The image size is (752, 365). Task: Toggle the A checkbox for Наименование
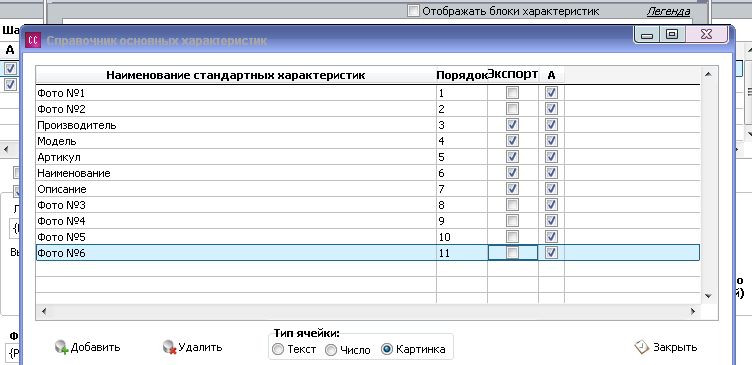(x=551, y=173)
